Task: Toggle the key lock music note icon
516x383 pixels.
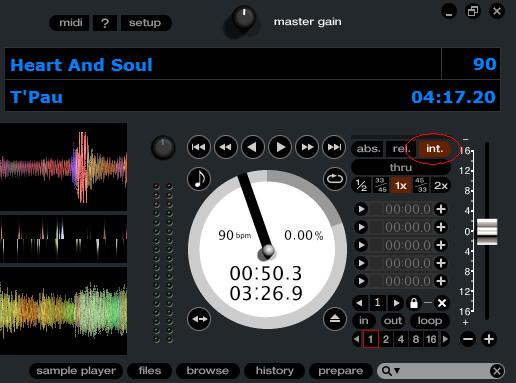Action: (199, 179)
